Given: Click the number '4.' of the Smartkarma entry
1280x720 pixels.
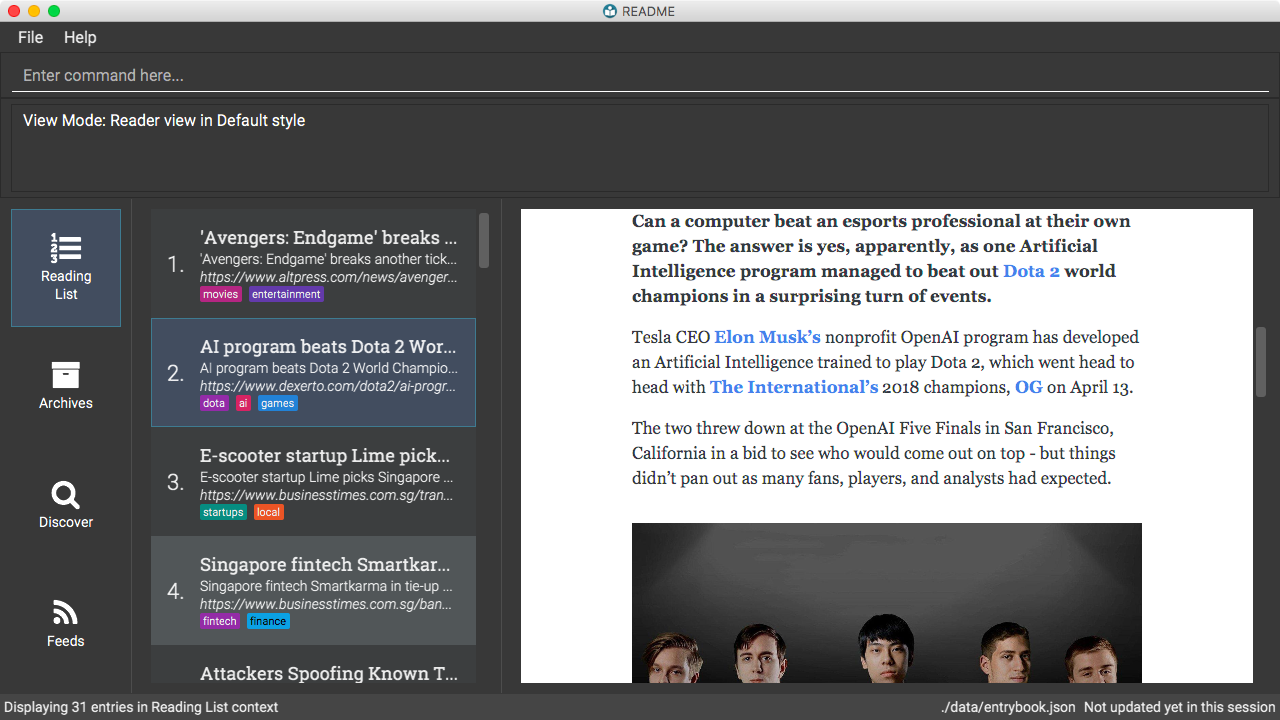Looking at the screenshot, I should click(176, 591).
